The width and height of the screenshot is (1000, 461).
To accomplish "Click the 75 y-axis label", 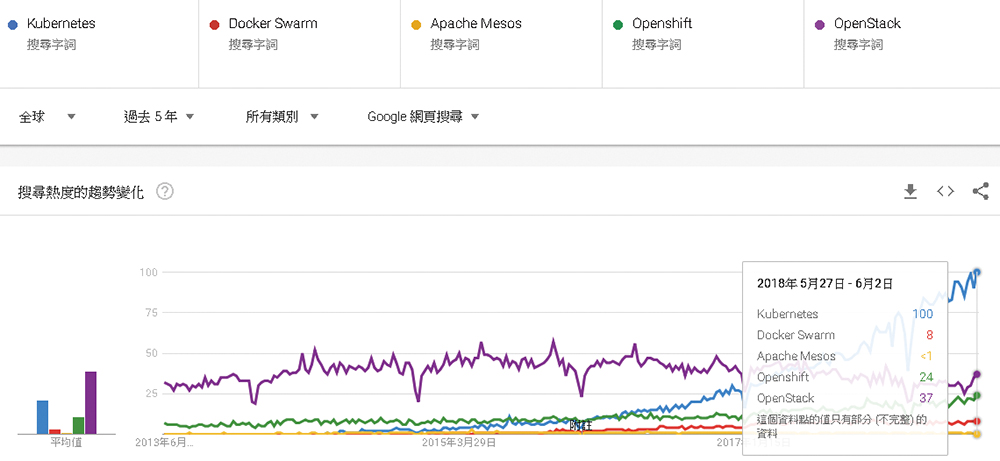I will (x=152, y=312).
